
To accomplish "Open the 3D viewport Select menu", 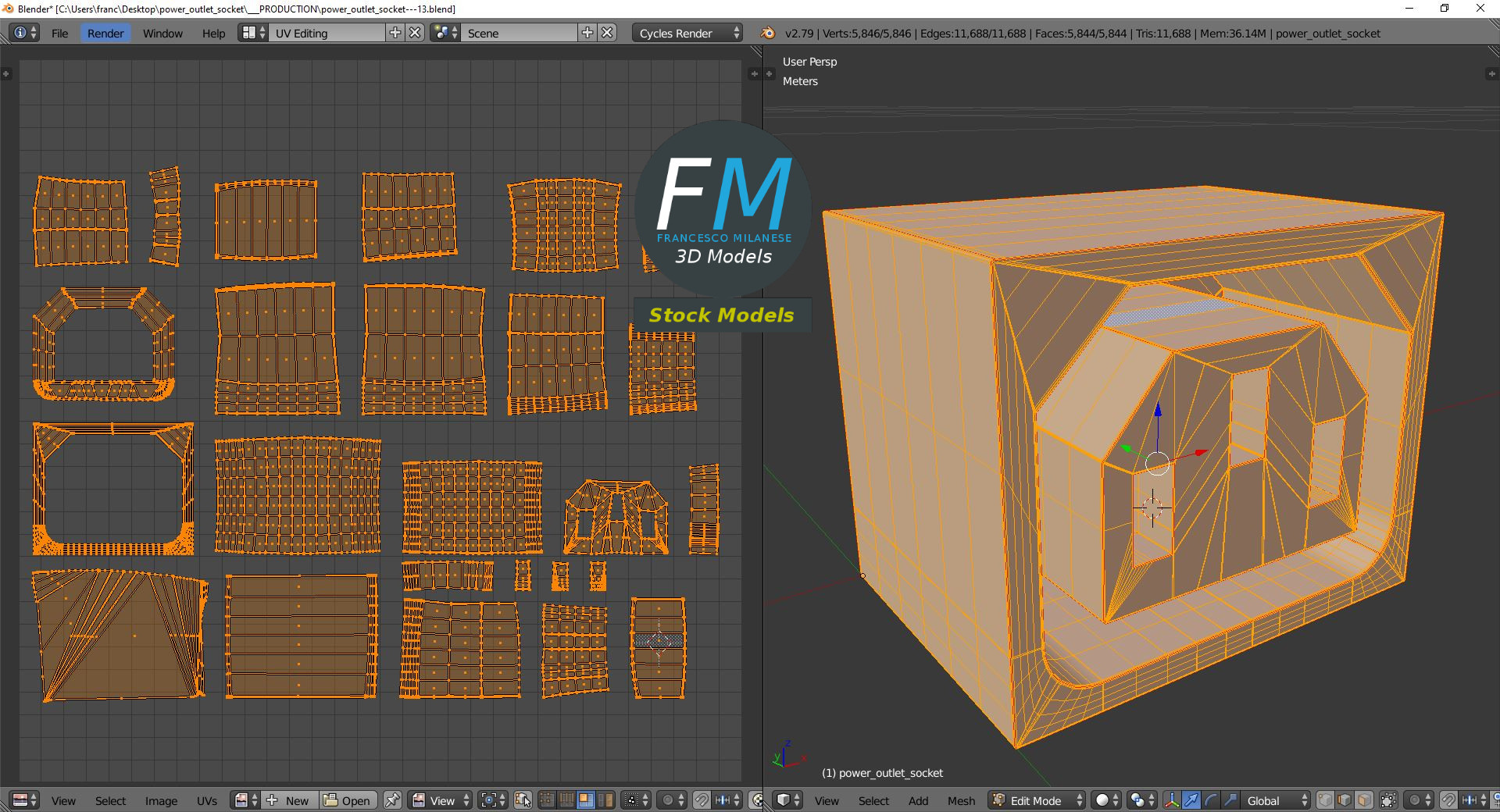I will pos(873,800).
